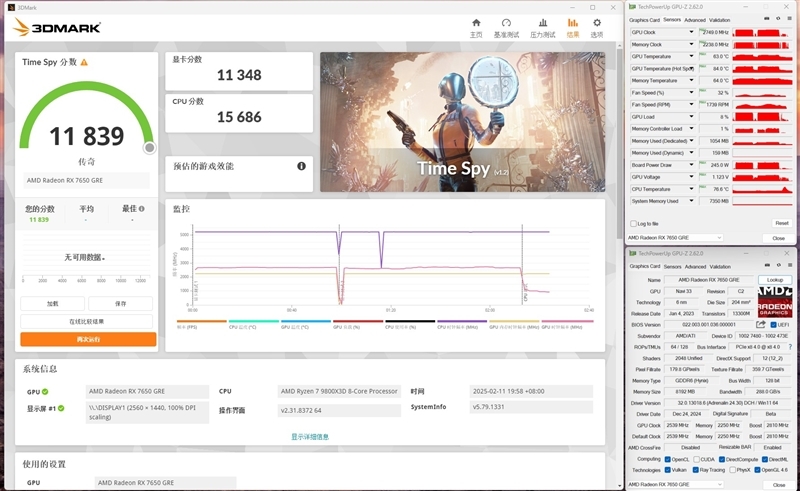
Task: Switch to Graphics Card tab in Sensors window
Action: click(644, 20)
